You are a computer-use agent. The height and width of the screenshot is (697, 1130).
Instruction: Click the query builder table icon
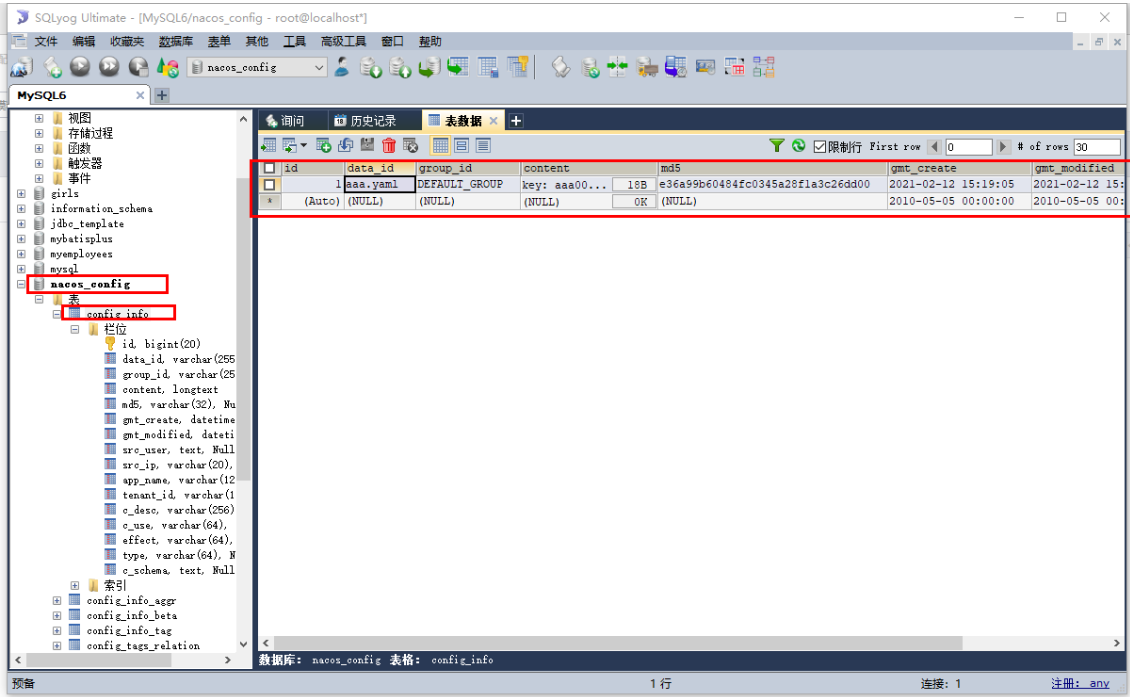click(734, 67)
